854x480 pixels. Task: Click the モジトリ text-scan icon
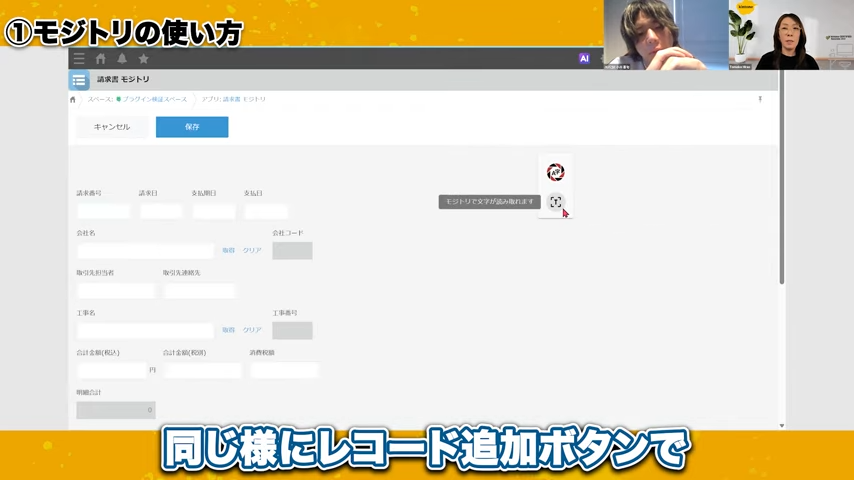pos(556,202)
